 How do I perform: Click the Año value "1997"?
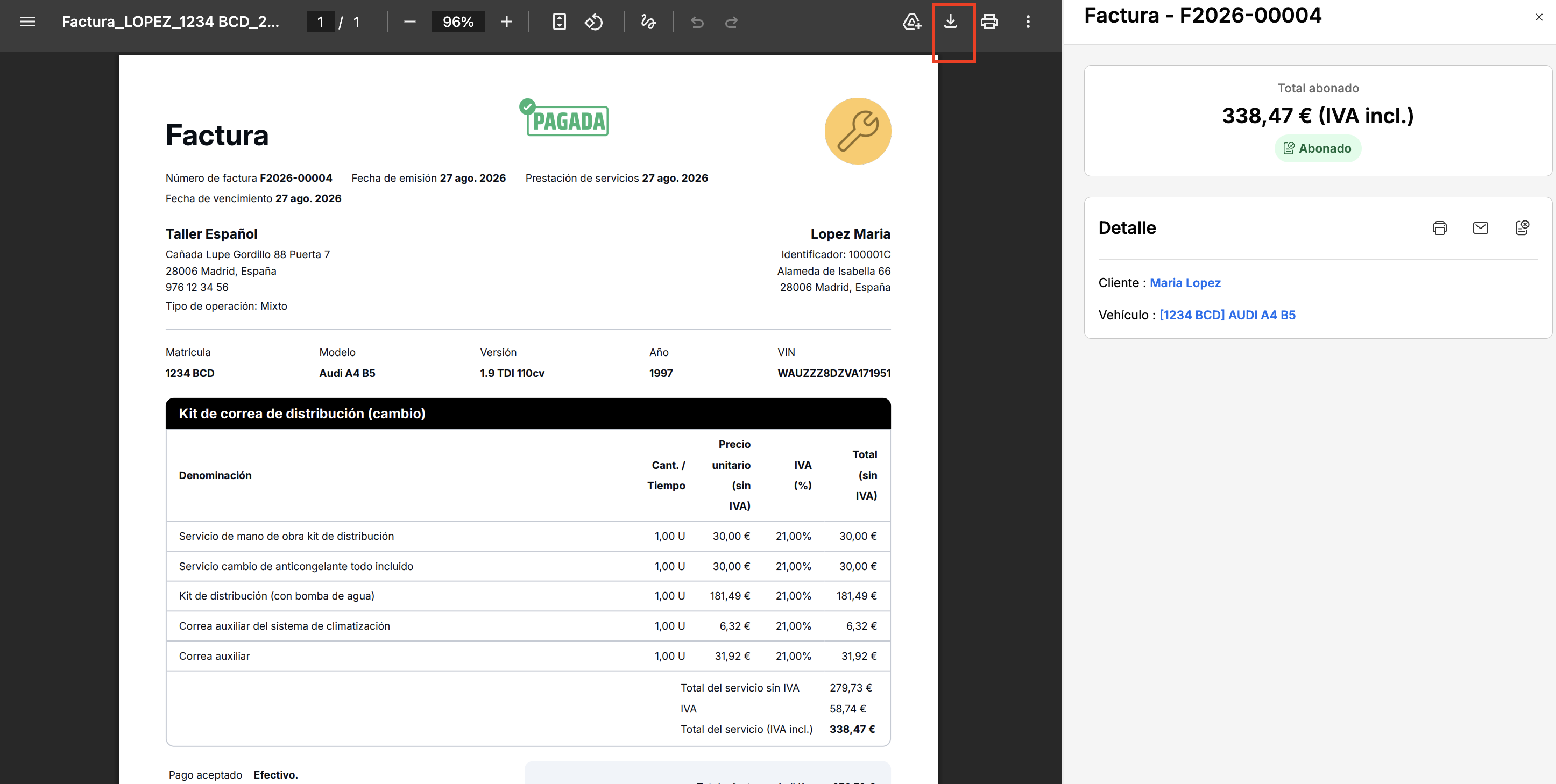[x=661, y=373]
